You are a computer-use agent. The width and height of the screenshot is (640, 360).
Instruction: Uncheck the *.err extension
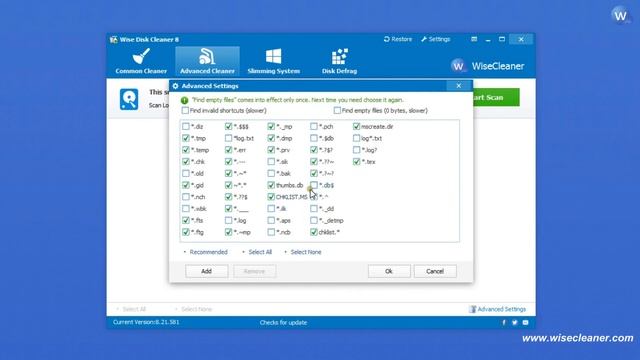click(229, 150)
